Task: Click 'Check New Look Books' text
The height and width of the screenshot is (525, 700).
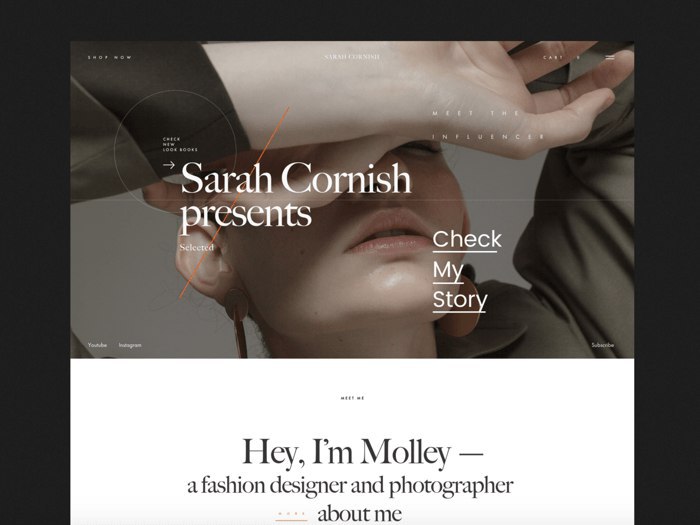Action: tap(180, 144)
